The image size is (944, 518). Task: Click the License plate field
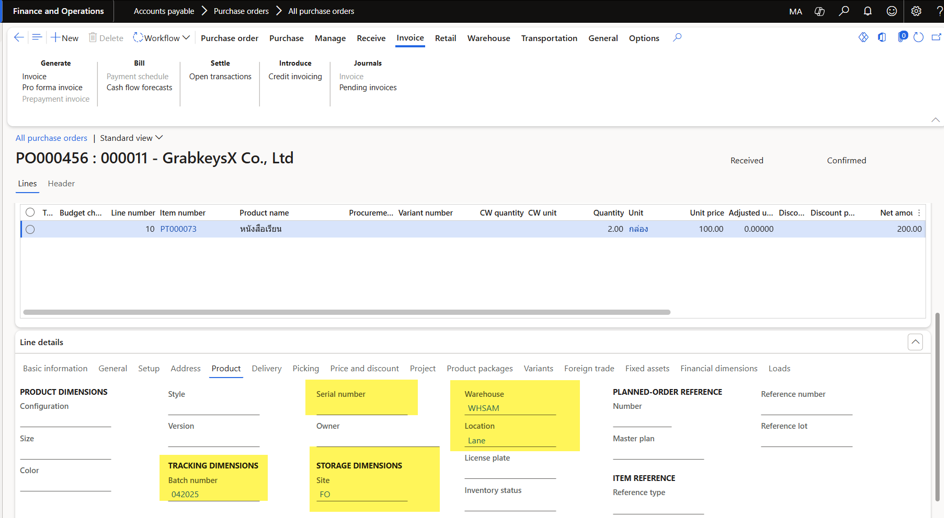pos(510,472)
